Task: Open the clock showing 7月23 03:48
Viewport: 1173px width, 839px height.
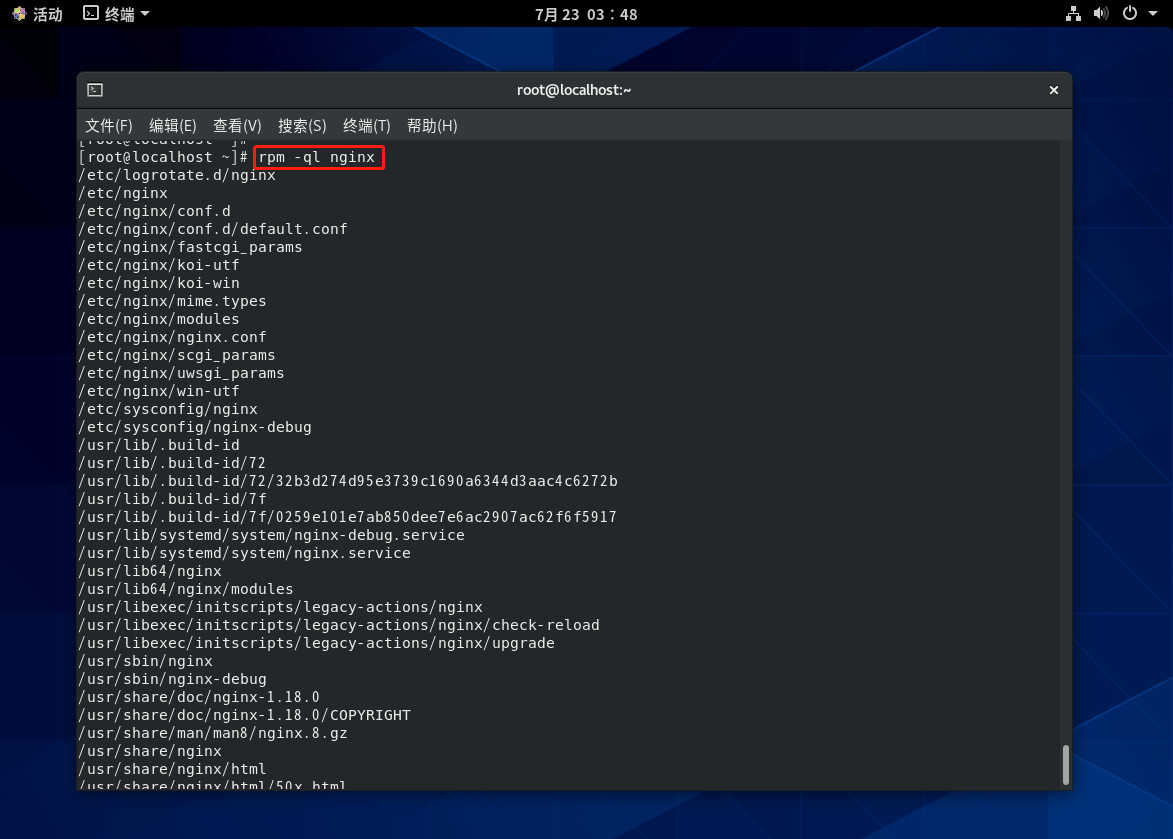Action: [x=586, y=14]
